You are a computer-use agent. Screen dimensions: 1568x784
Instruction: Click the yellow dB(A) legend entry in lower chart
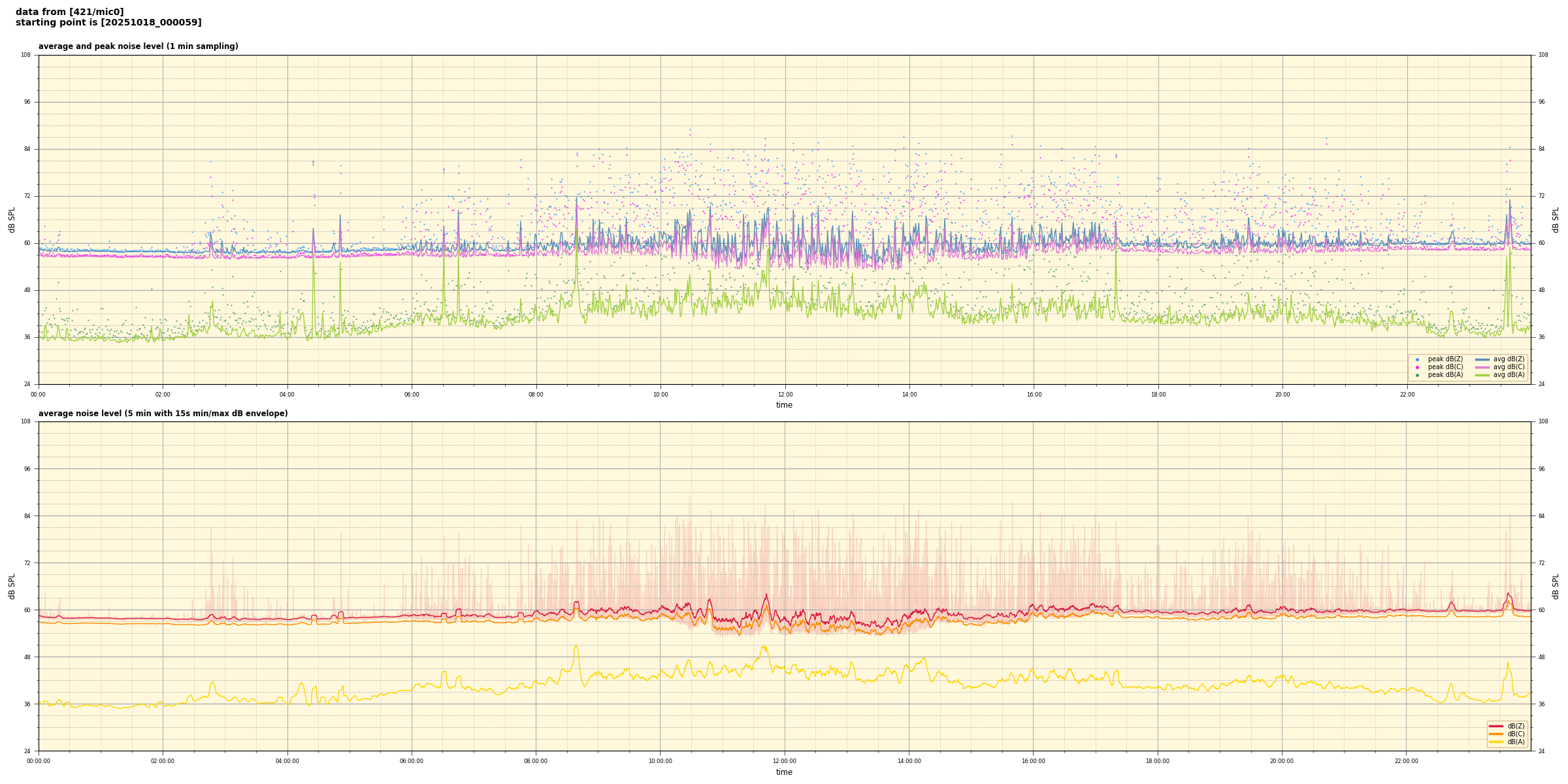(x=1496, y=742)
